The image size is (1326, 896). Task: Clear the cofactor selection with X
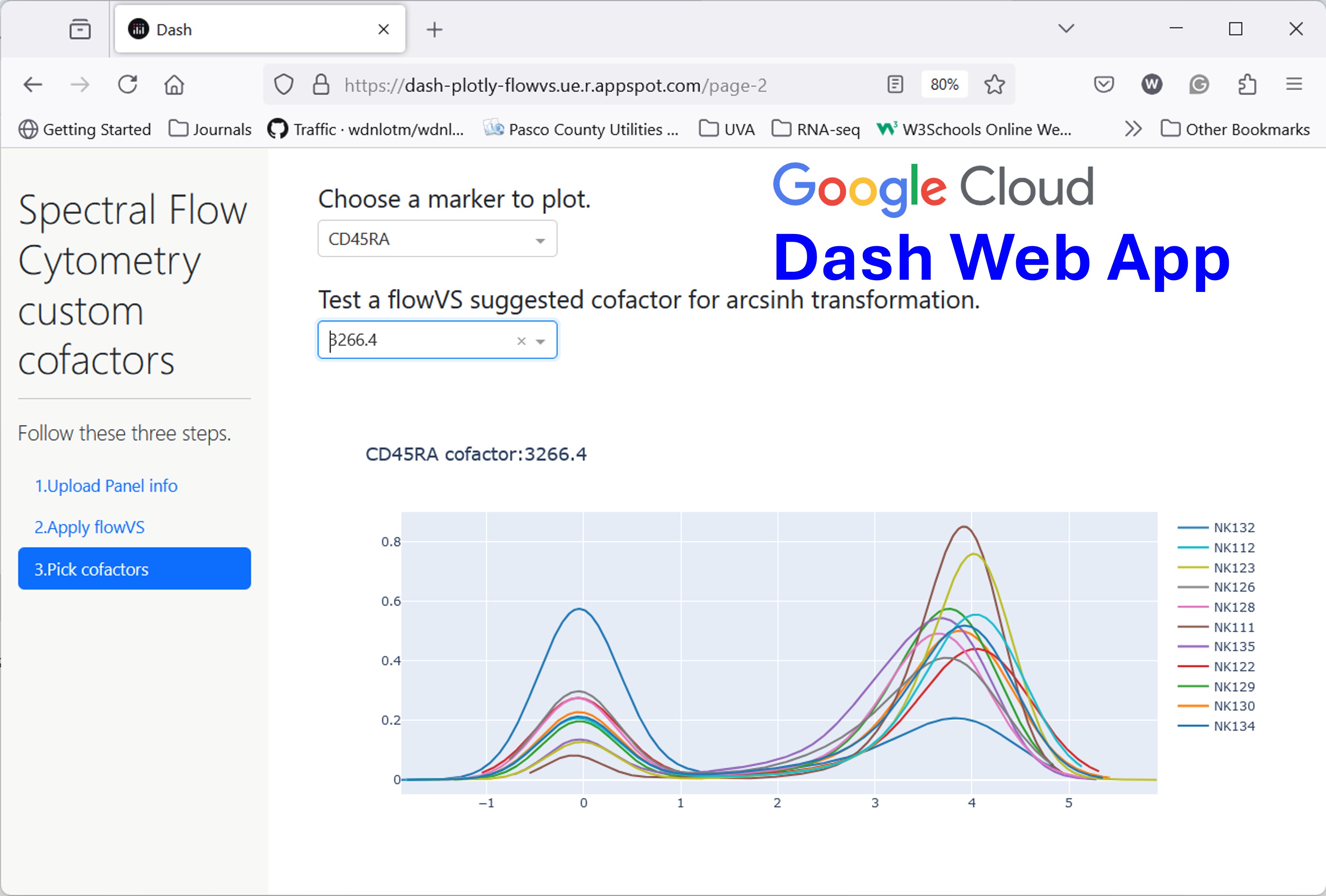pyautogui.click(x=522, y=341)
